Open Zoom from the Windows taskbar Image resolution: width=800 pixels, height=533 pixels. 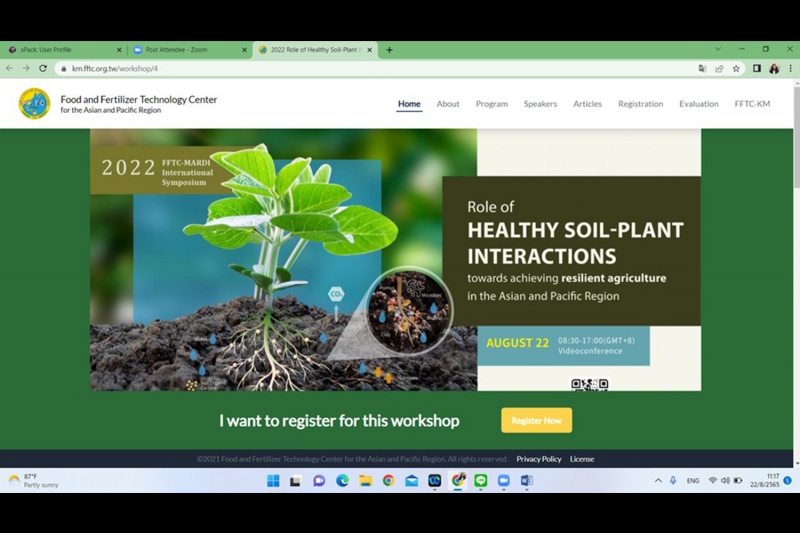pyautogui.click(x=504, y=481)
